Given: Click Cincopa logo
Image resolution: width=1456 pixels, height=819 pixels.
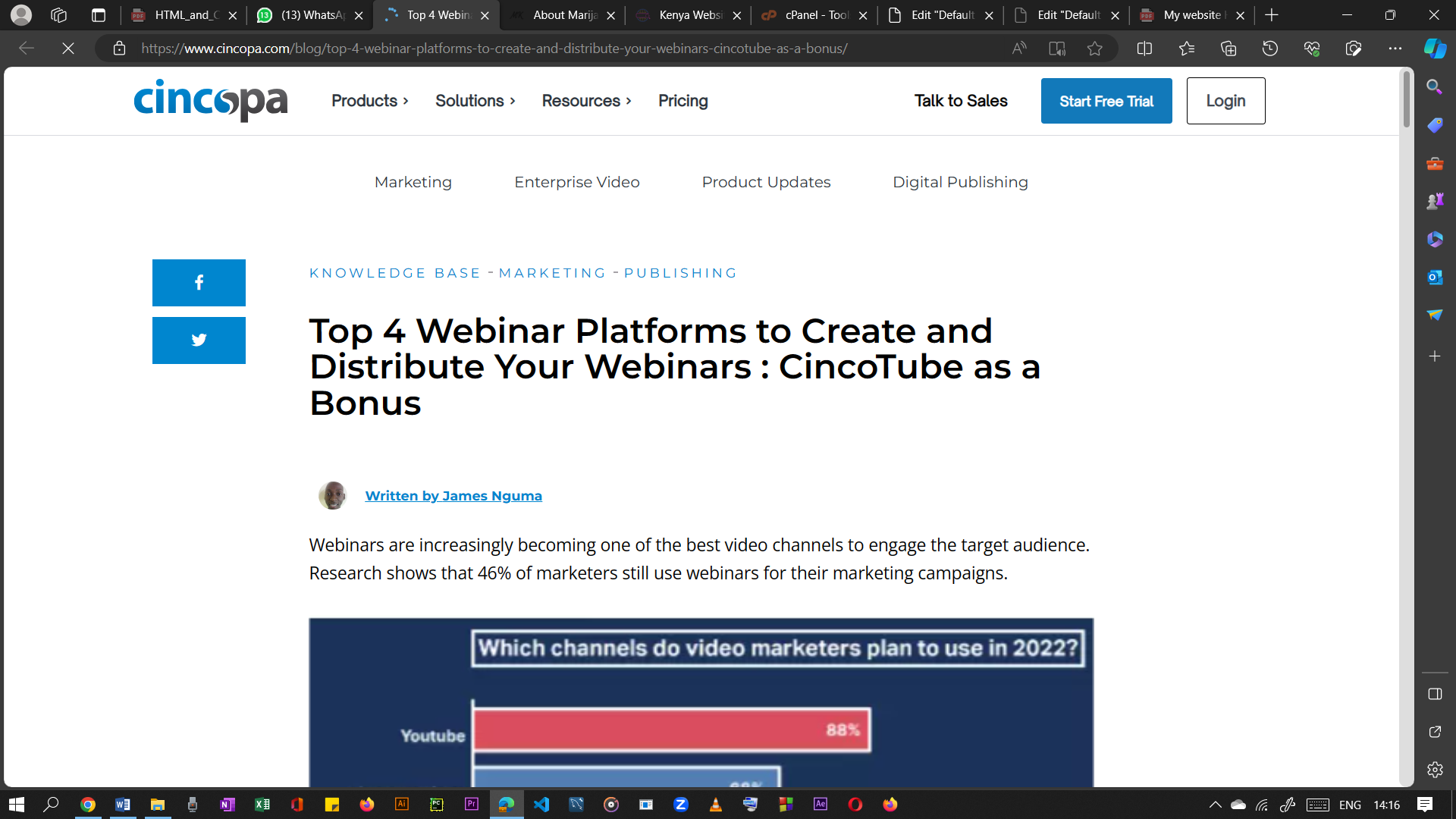Looking at the screenshot, I should (211, 101).
